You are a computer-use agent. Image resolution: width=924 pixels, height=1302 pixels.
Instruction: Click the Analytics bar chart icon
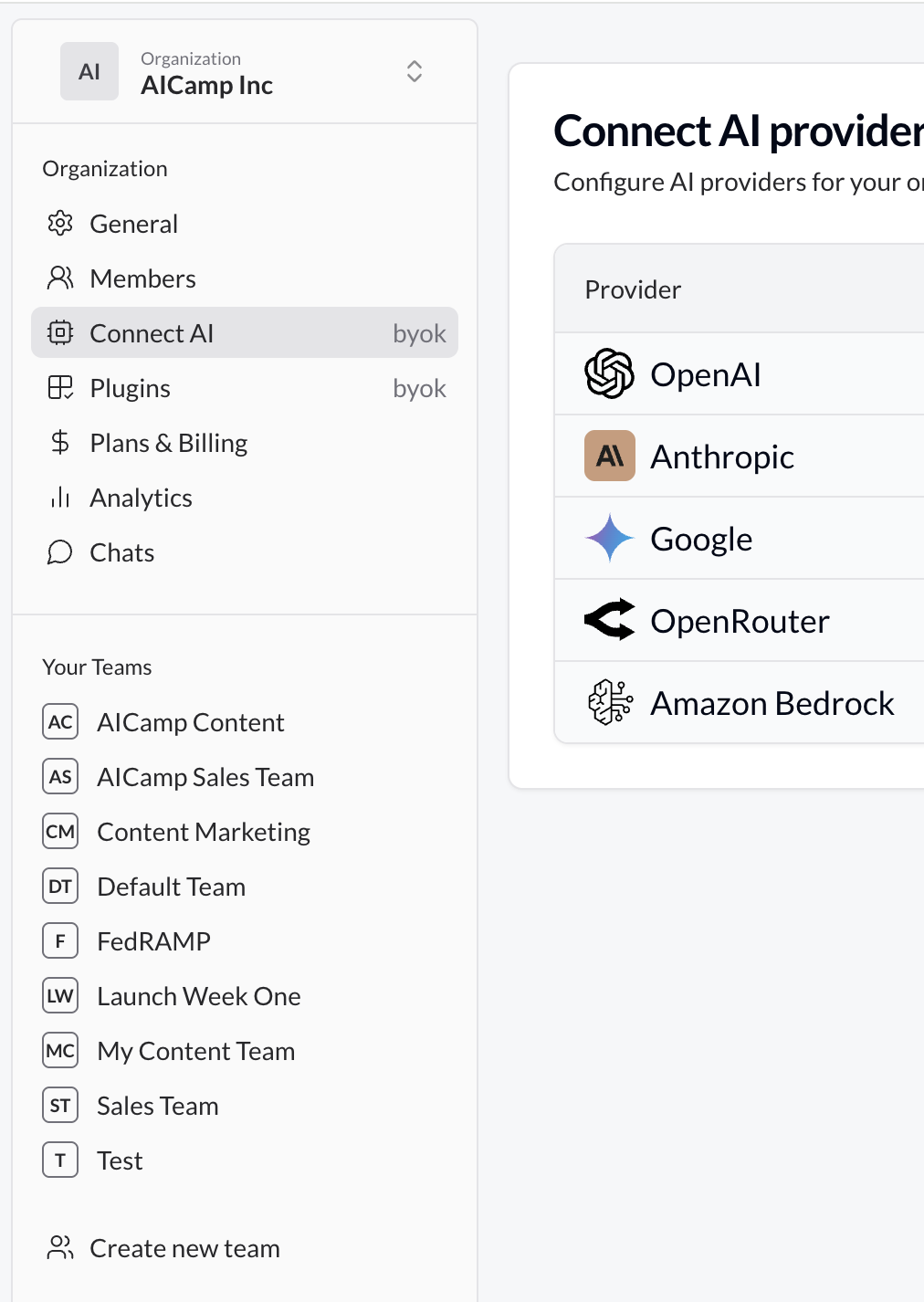point(60,497)
